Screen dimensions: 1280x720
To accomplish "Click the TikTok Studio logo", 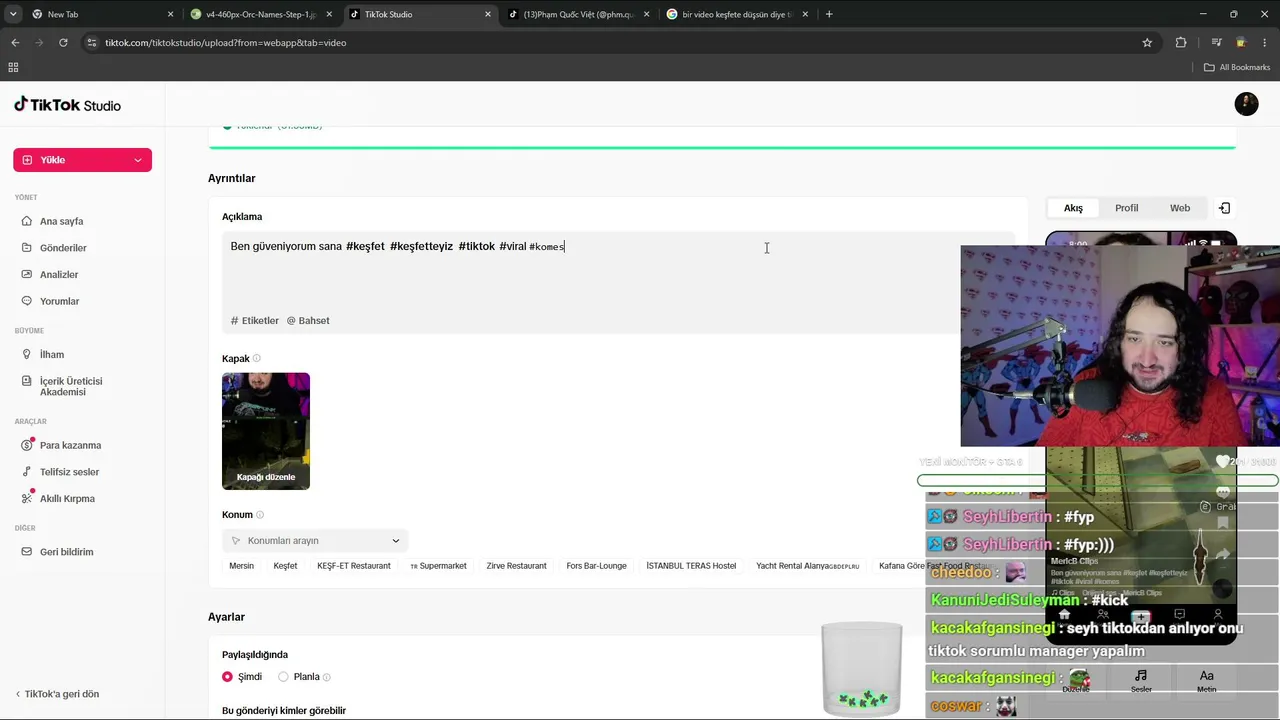I will 67,105.
